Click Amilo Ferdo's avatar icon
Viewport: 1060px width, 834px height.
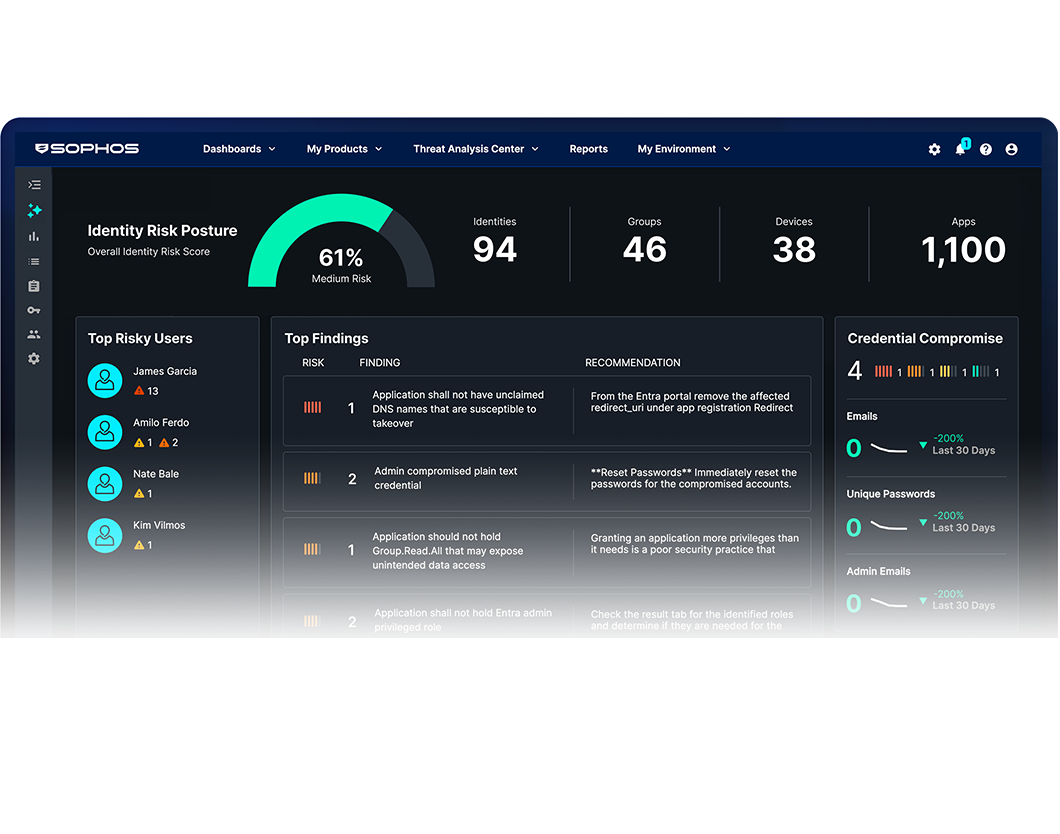coord(105,432)
